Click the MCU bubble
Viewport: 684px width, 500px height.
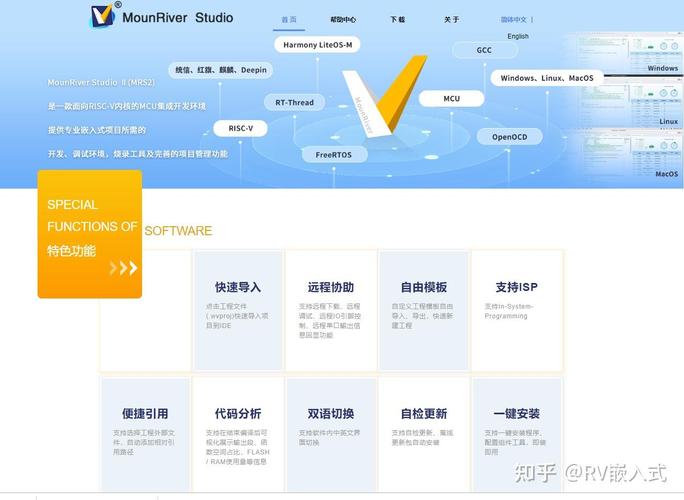[451, 99]
